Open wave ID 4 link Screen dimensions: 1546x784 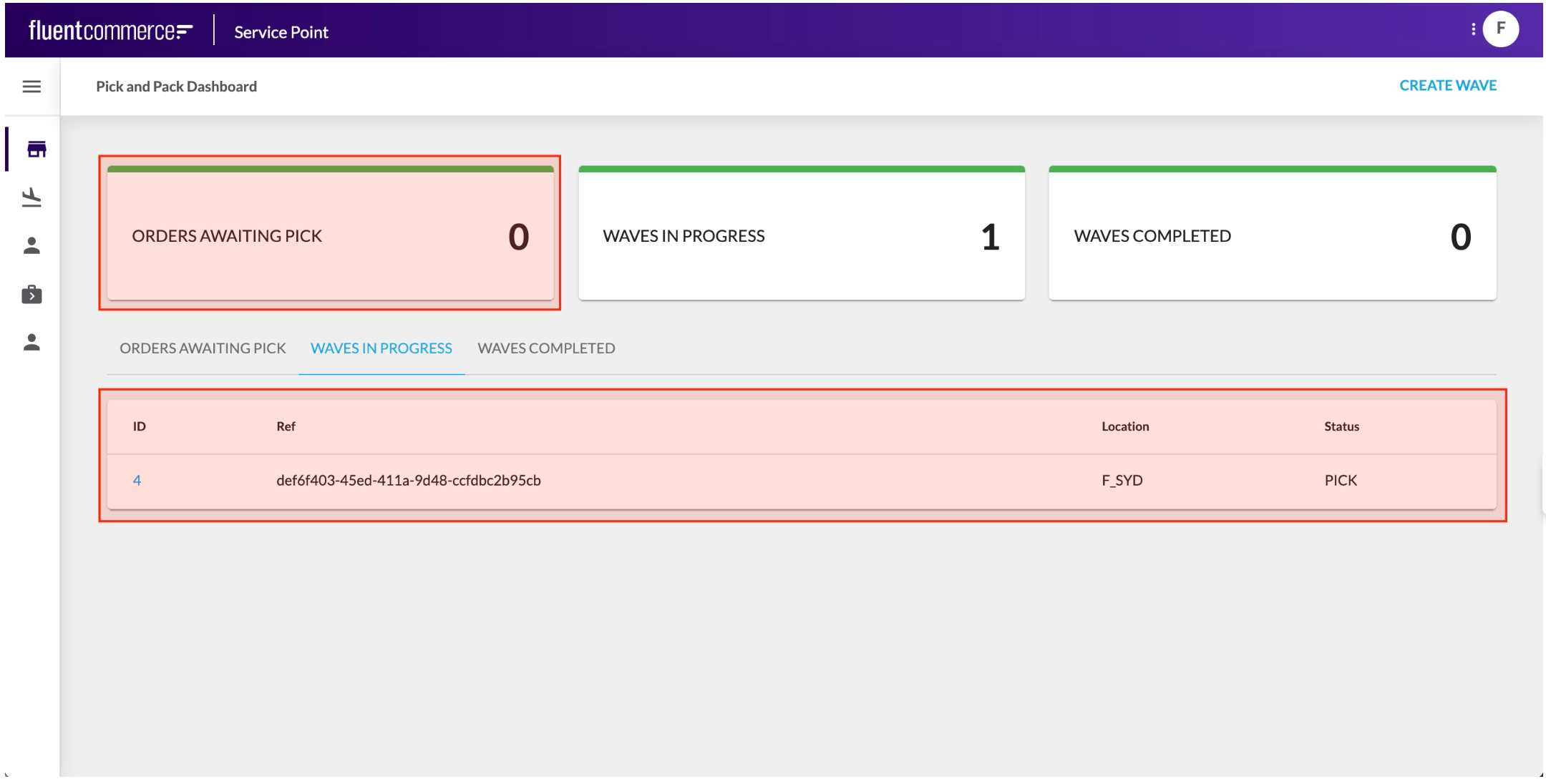tap(137, 481)
